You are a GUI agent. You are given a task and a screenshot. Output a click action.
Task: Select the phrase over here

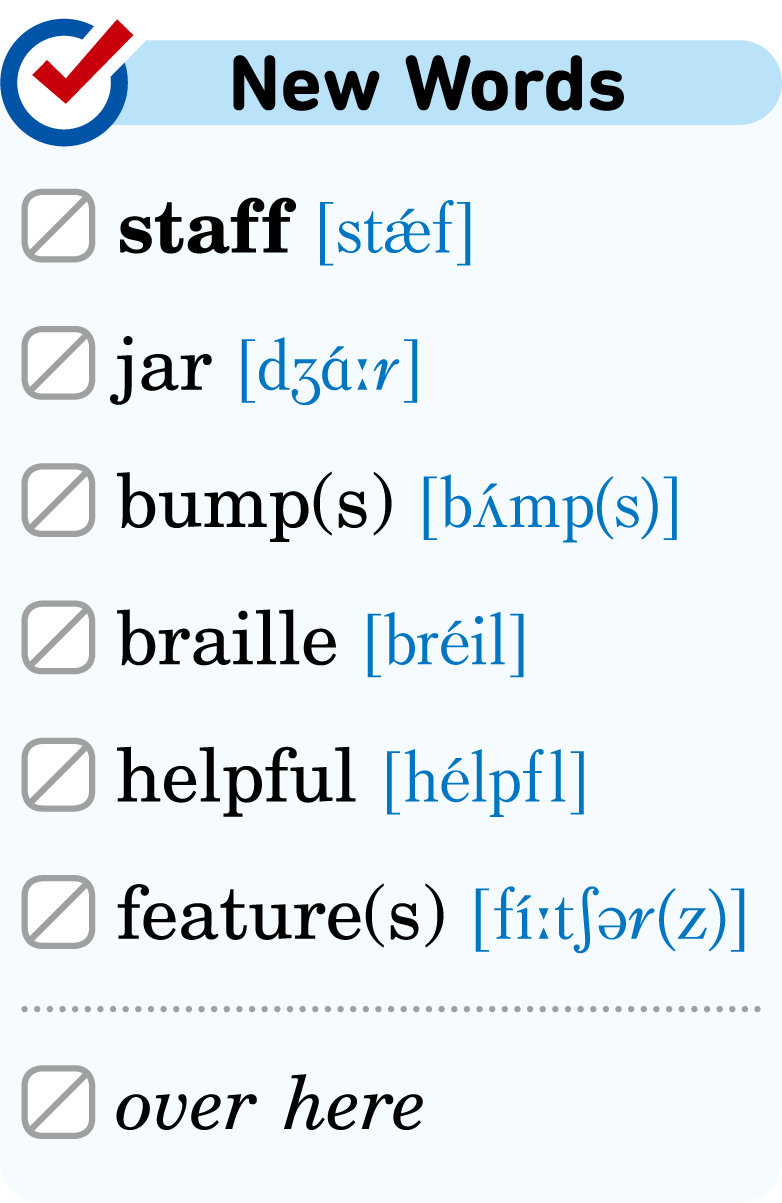[270, 1104]
